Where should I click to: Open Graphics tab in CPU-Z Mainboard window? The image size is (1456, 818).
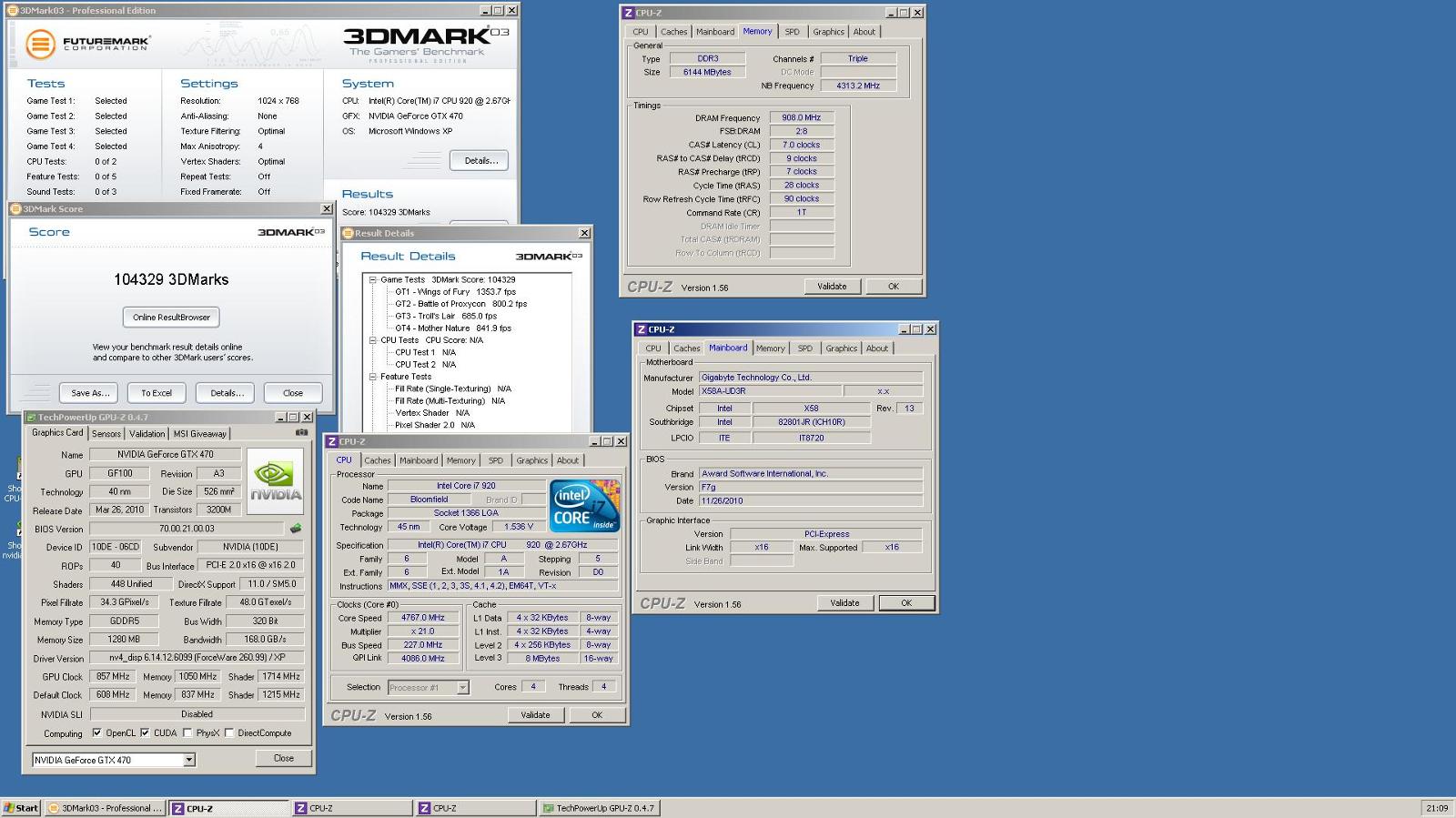(842, 348)
